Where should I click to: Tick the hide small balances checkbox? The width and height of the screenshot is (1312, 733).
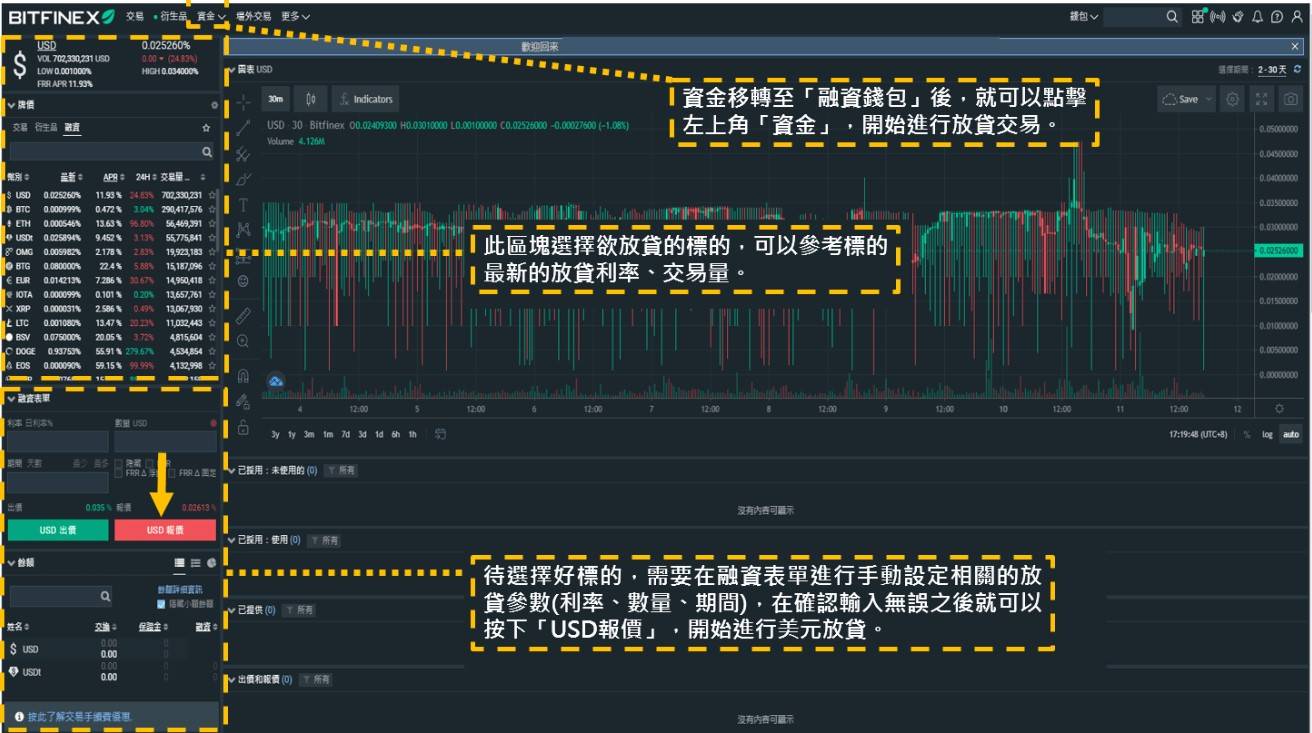[161, 604]
